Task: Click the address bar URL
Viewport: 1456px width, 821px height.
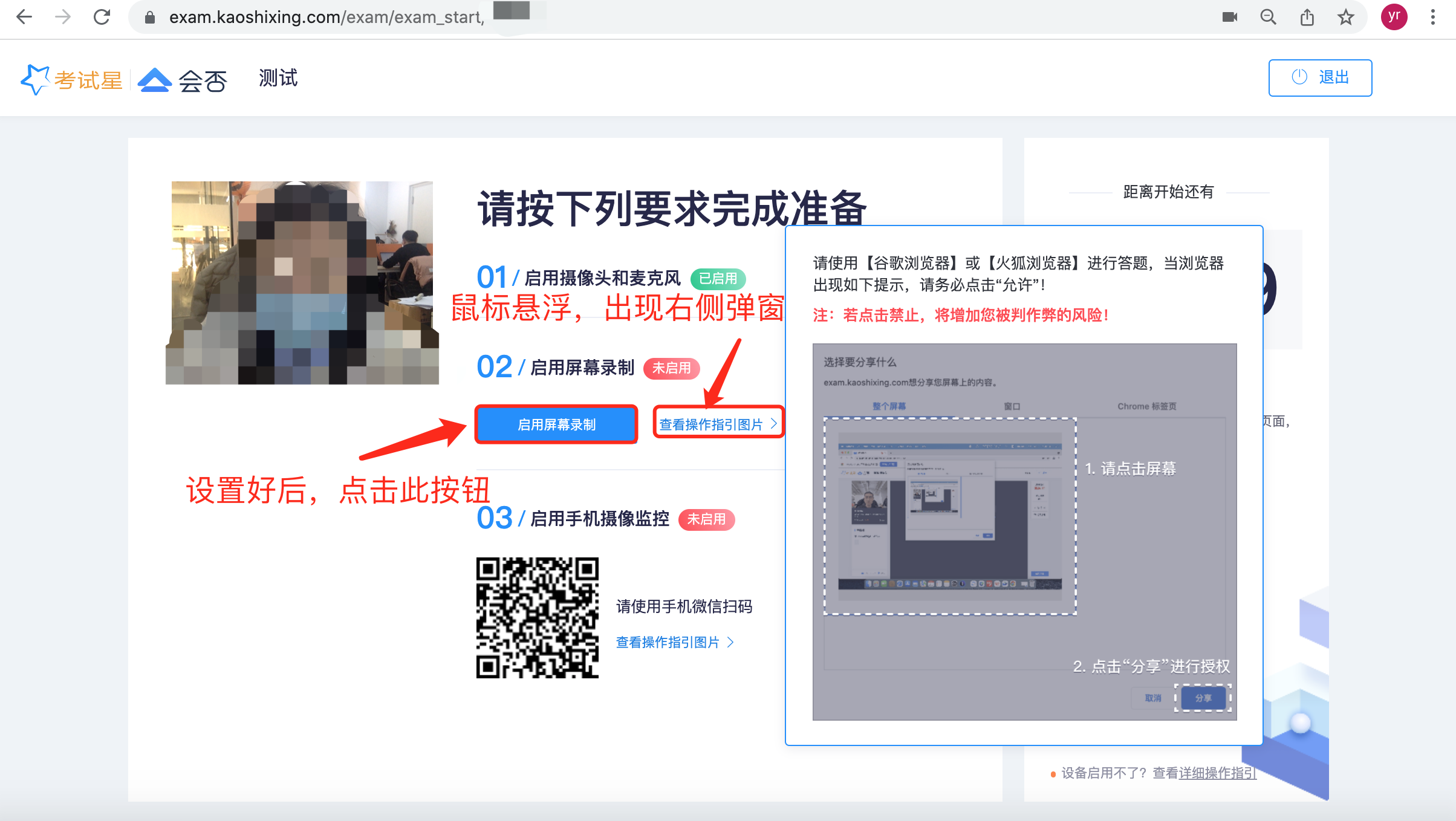Action: [327, 18]
